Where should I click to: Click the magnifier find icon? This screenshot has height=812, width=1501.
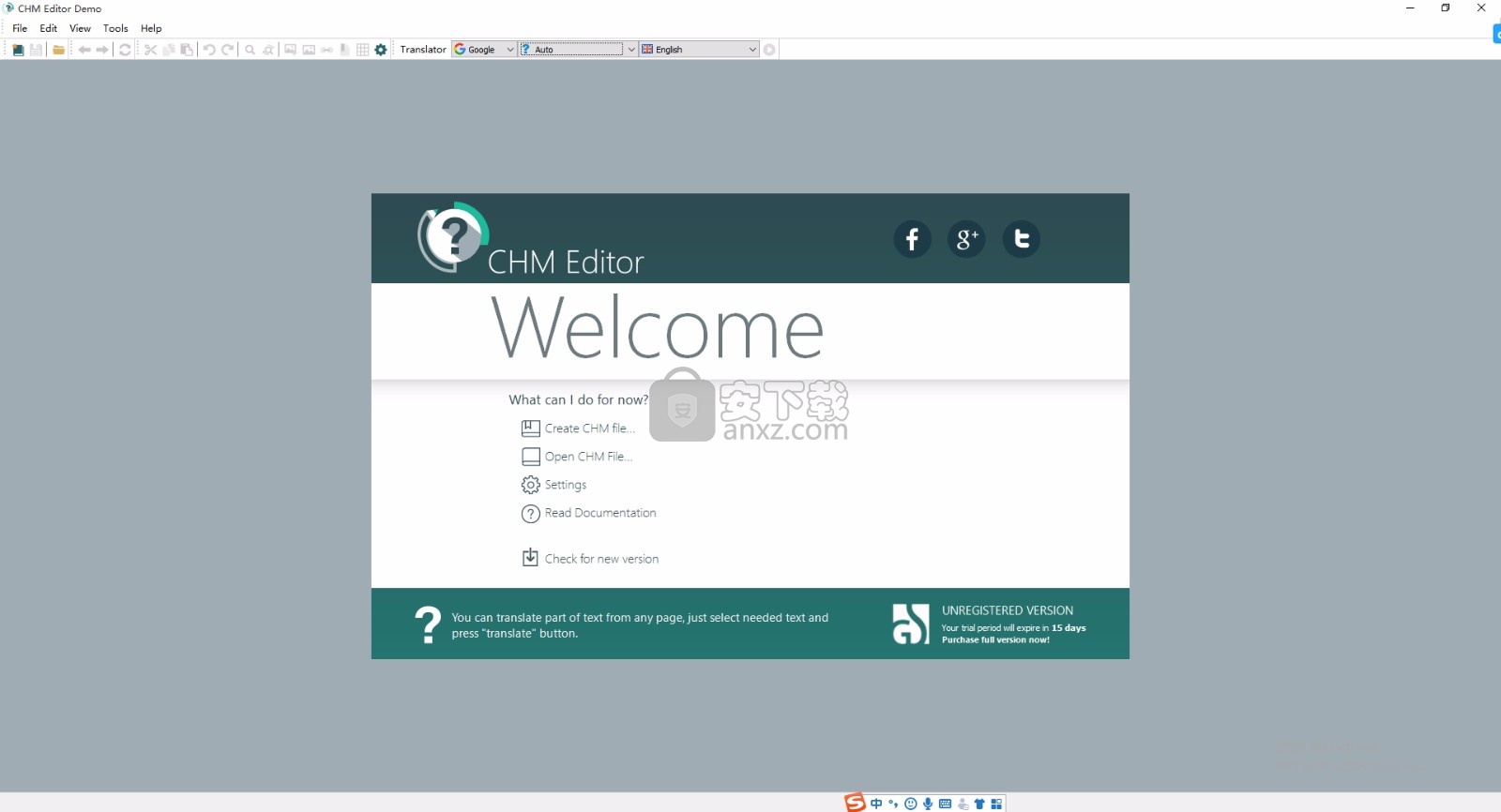point(250,50)
